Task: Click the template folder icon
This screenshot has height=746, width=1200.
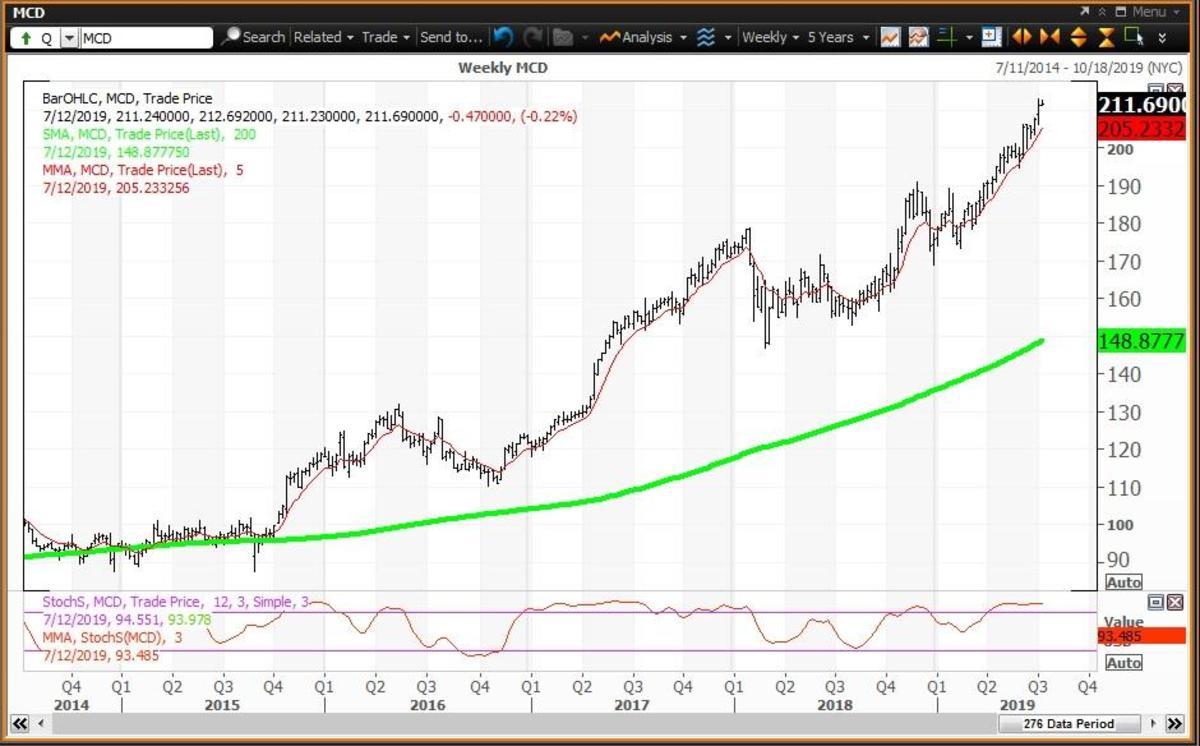Action: point(563,37)
